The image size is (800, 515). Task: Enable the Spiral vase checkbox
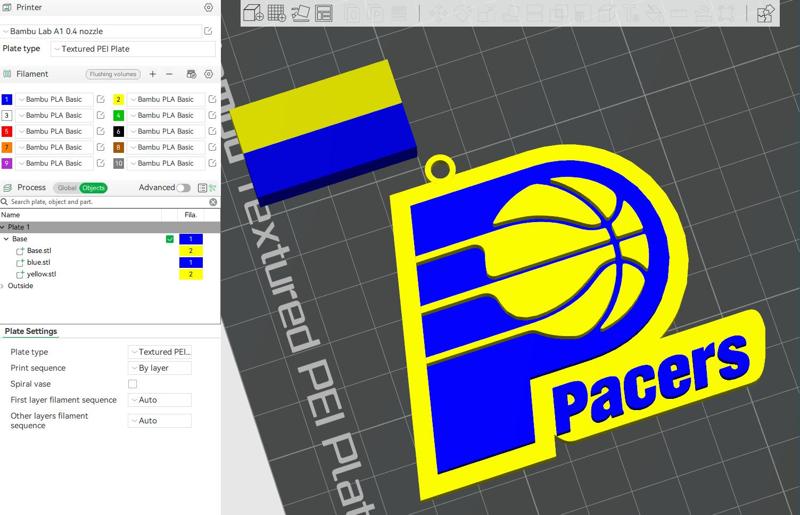133,384
